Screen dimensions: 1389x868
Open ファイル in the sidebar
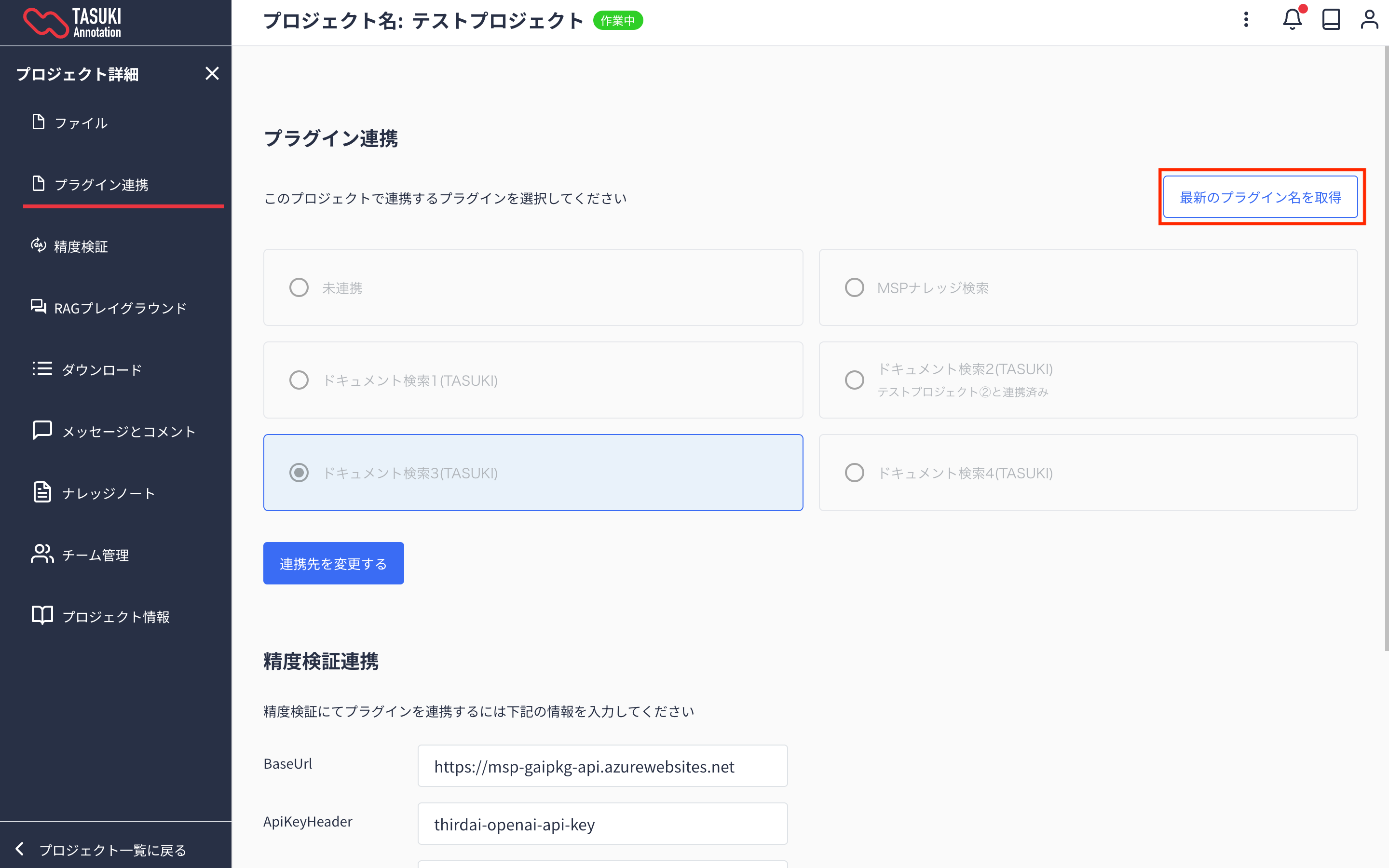81,123
